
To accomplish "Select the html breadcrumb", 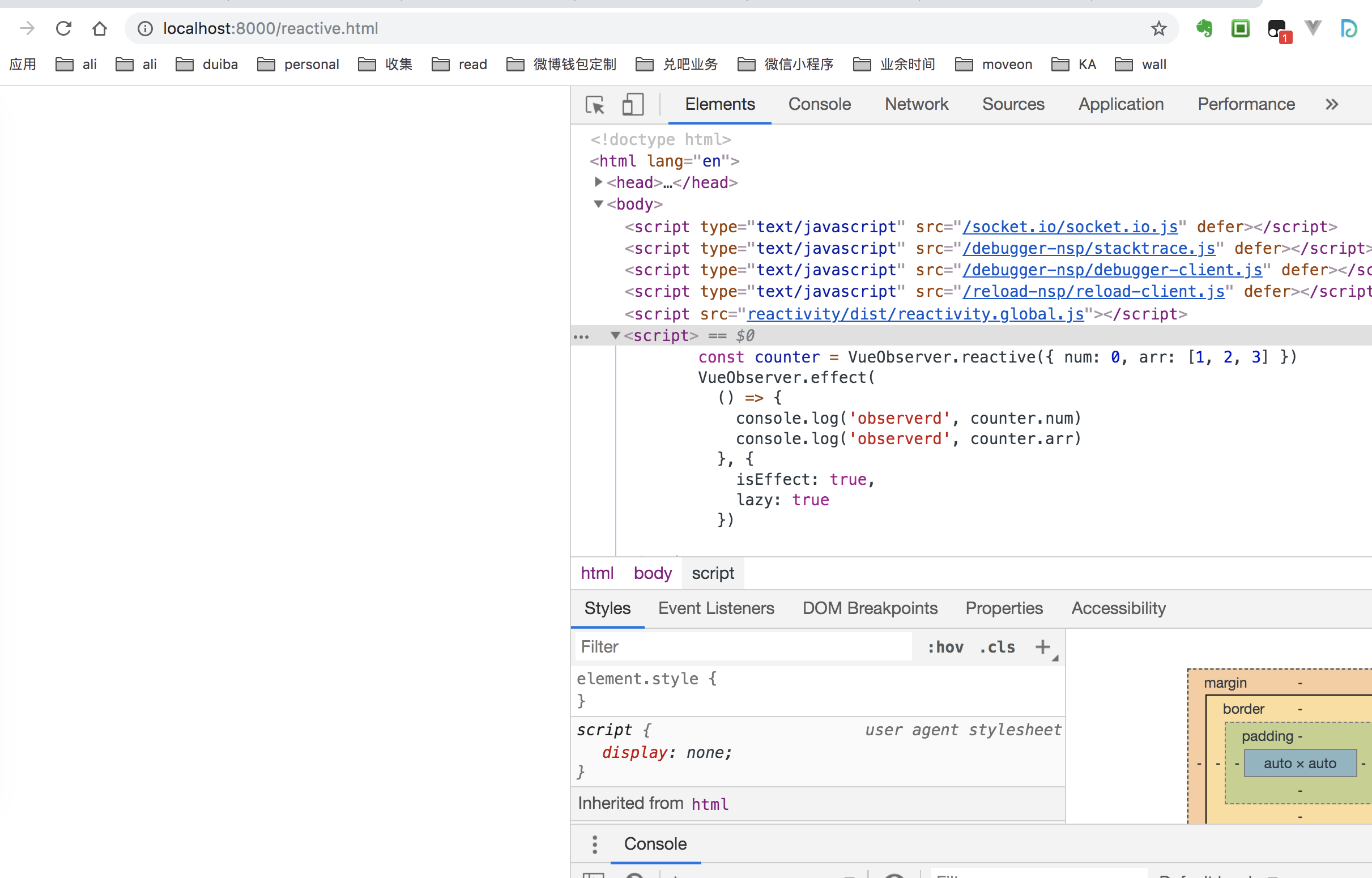I will (597, 573).
